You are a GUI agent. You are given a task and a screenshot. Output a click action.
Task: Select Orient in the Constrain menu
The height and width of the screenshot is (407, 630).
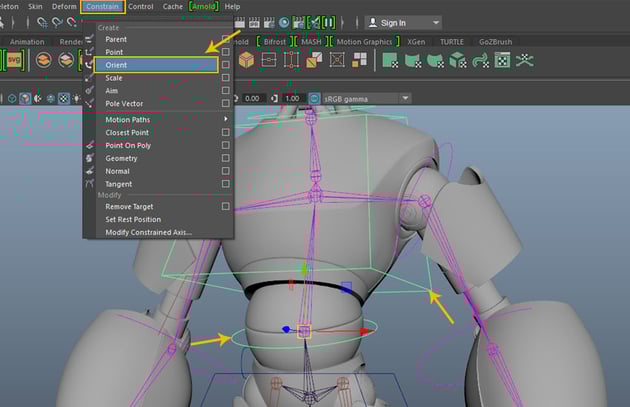116,65
